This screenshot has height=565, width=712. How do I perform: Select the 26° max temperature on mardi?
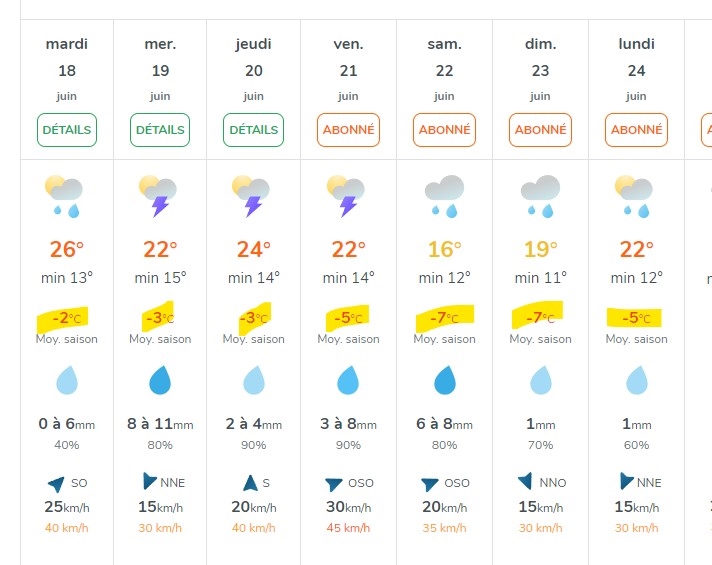pyautogui.click(x=67, y=249)
